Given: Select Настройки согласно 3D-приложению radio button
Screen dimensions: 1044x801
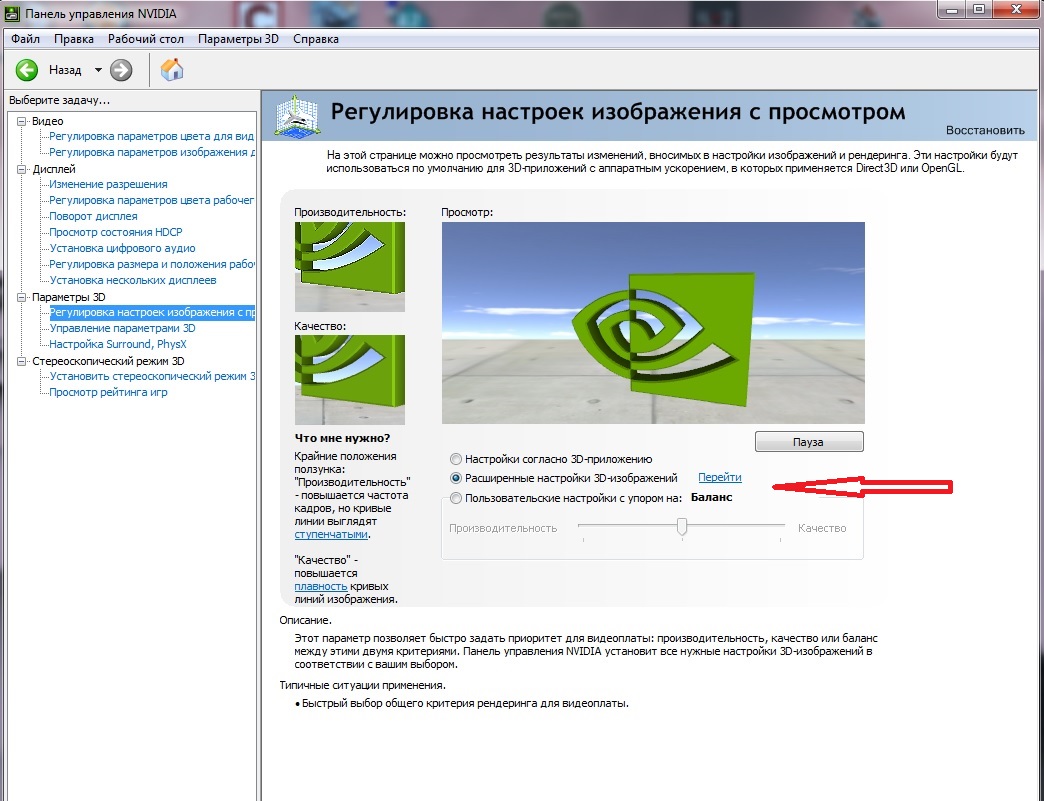Looking at the screenshot, I should [x=455, y=459].
